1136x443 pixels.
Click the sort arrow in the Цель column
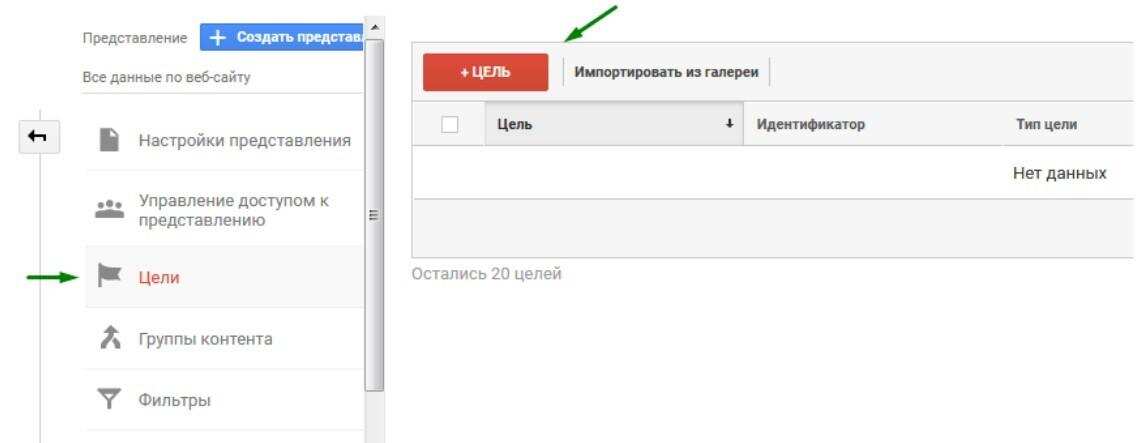pyautogui.click(x=731, y=124)
